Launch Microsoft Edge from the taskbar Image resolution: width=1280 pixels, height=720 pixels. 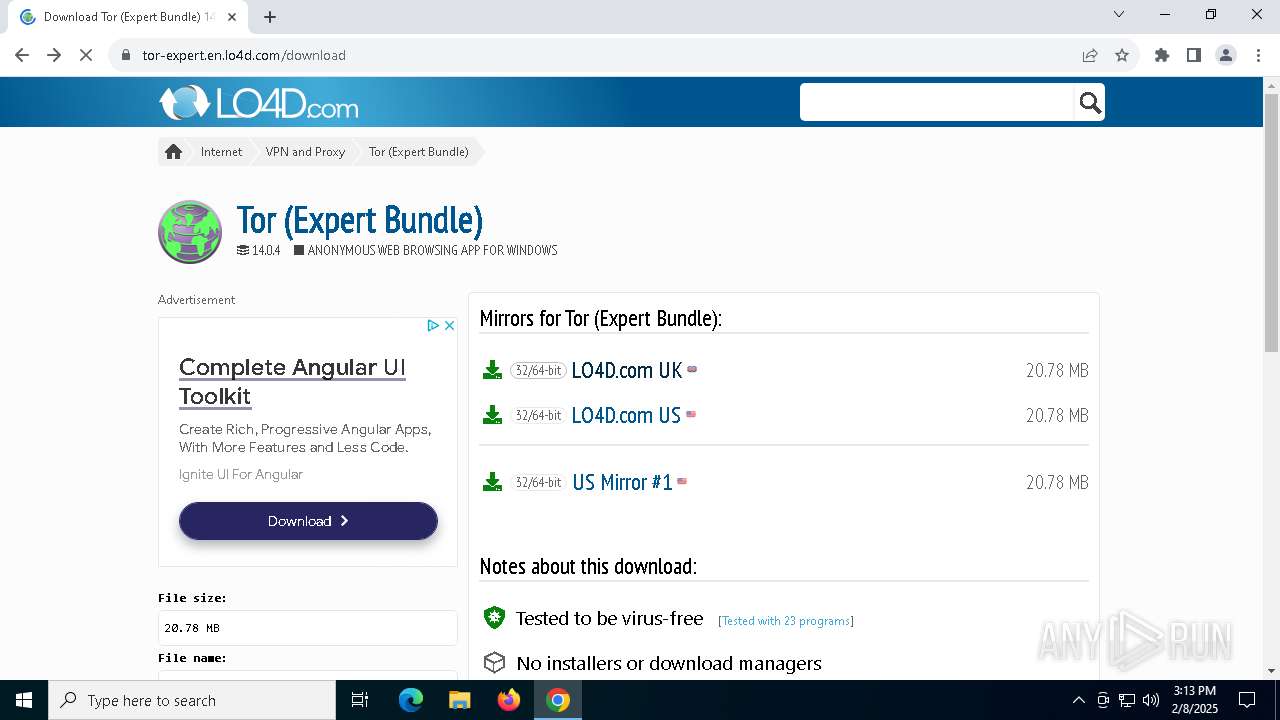[411, 700]
